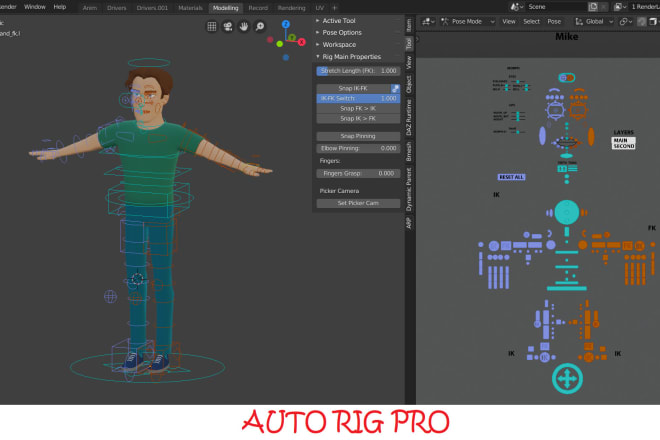Click Snap IK > FK button
This screenshot has width=660, height=440.
358,119
